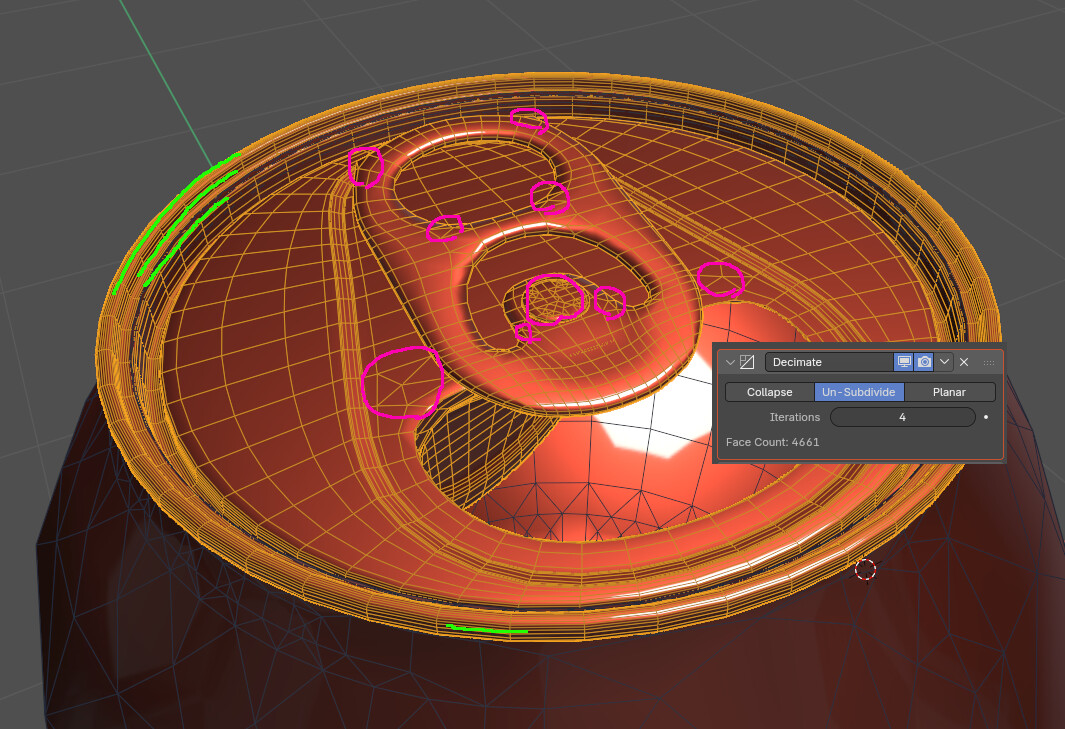The height and width of the screenshot is (729, 1065).
Task: Select the Planar decimate mode
Action: click(x=950, y=392)
